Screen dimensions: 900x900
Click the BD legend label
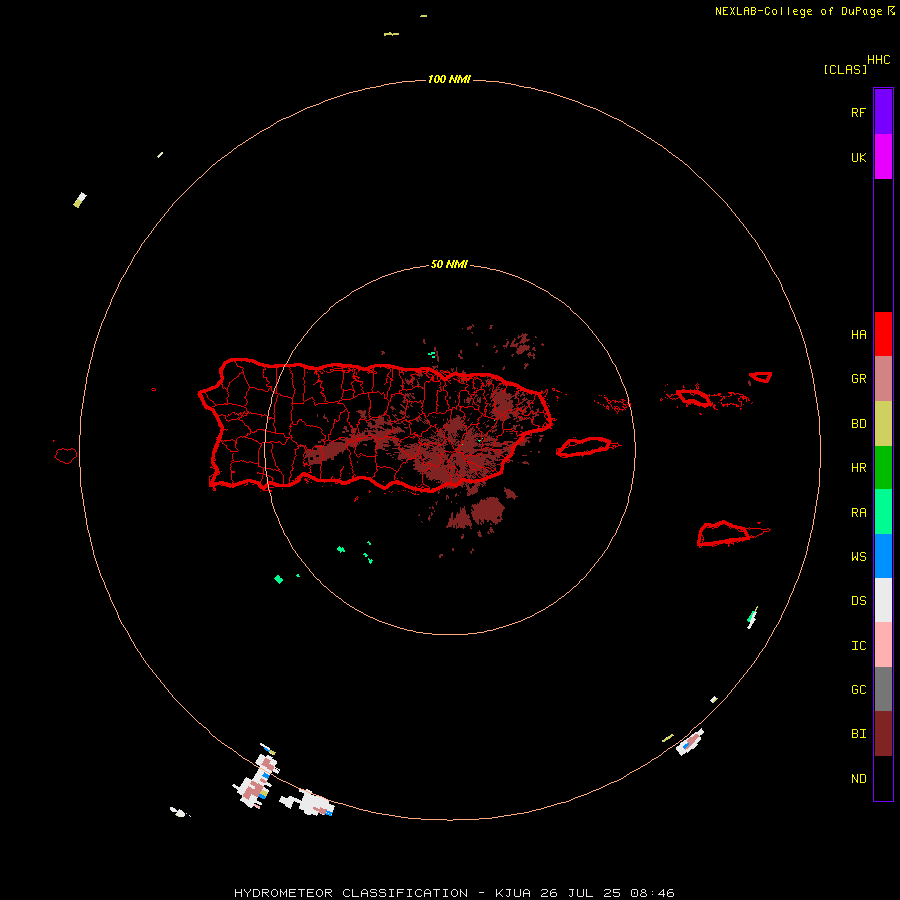click(x=858, y=424)
